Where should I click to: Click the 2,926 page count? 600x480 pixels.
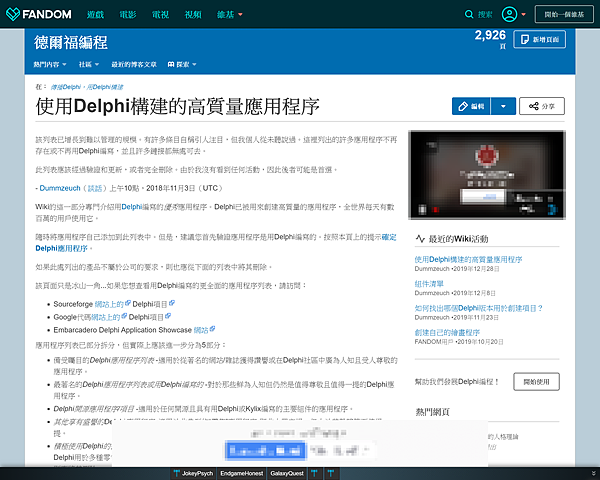[490, 35]
